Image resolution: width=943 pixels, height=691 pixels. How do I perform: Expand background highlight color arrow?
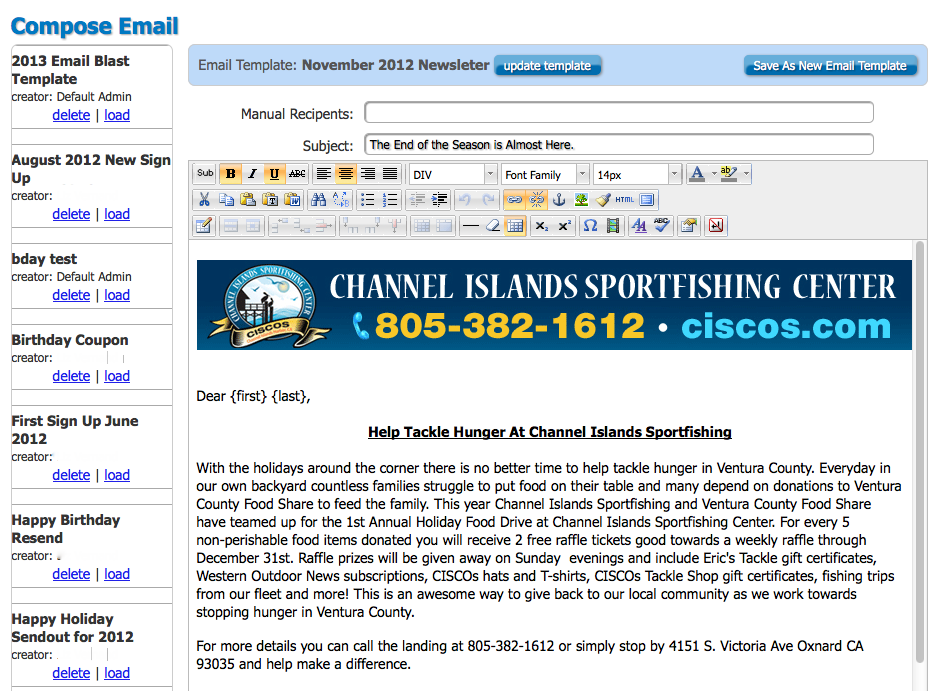[x=746, y=174]
